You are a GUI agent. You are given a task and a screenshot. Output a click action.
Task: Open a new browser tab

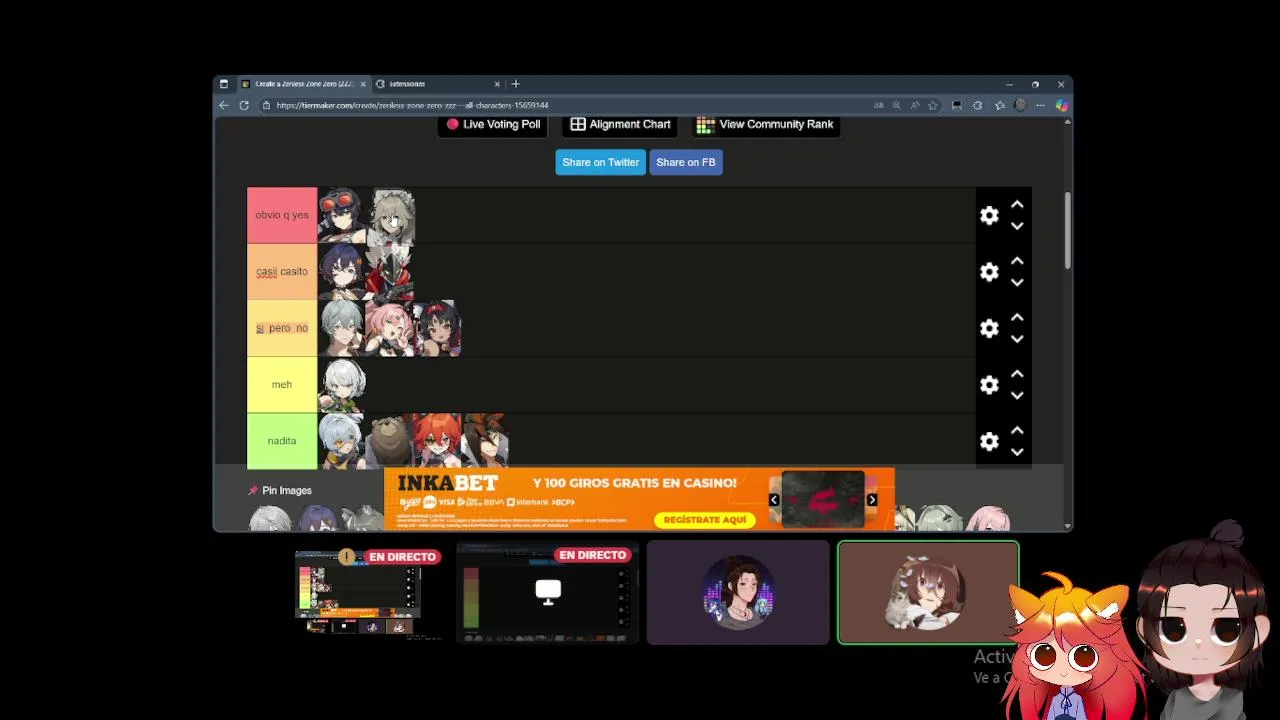(516, 84)
